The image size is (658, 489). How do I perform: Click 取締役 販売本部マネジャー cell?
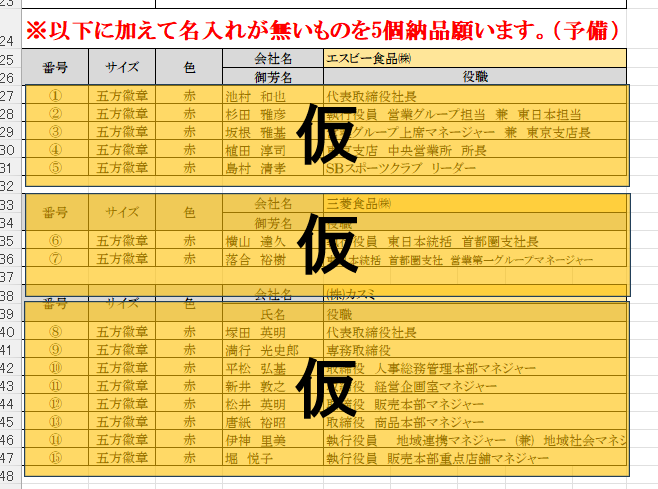[x=475, y=404]
